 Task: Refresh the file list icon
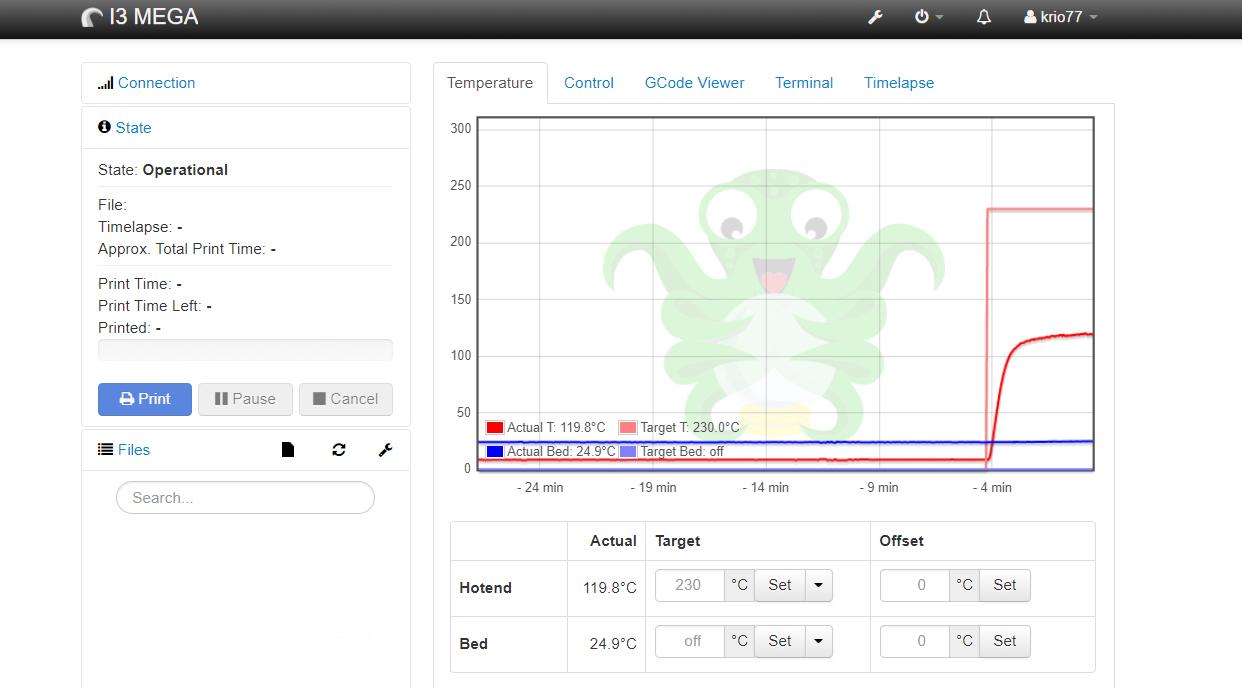tap(339, 450)
